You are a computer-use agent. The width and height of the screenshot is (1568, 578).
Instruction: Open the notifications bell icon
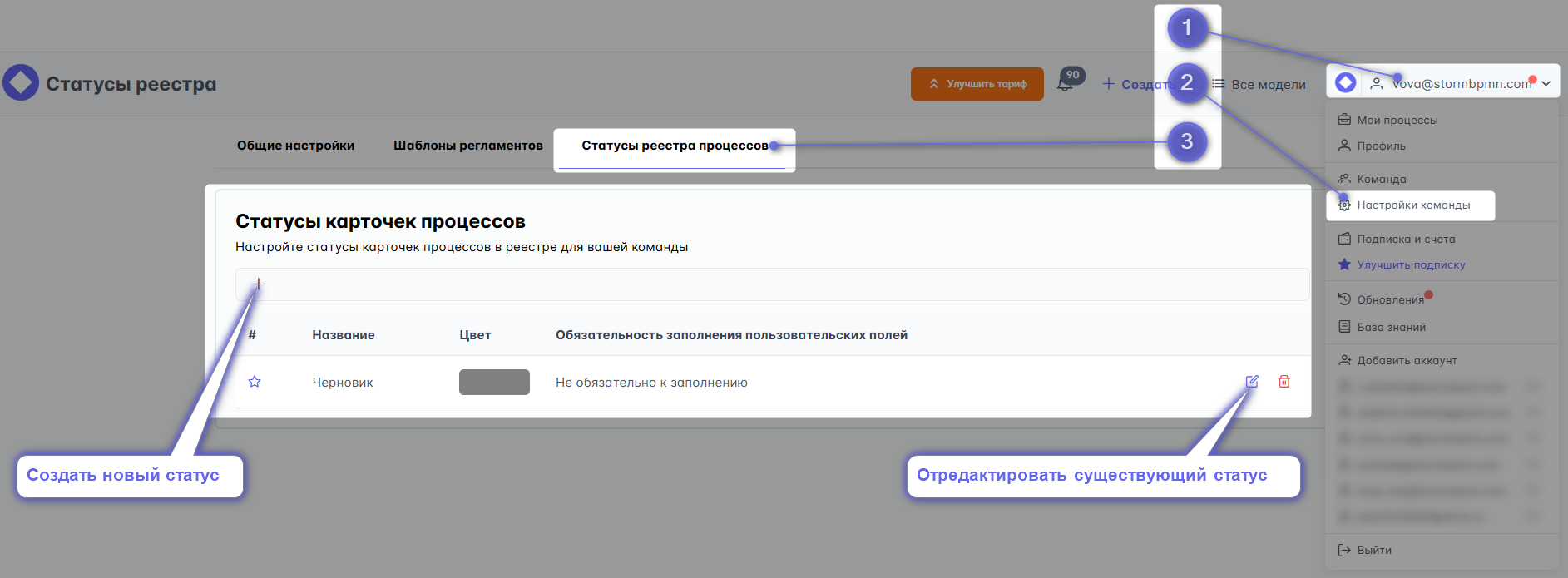click(x=1066, y=83)
